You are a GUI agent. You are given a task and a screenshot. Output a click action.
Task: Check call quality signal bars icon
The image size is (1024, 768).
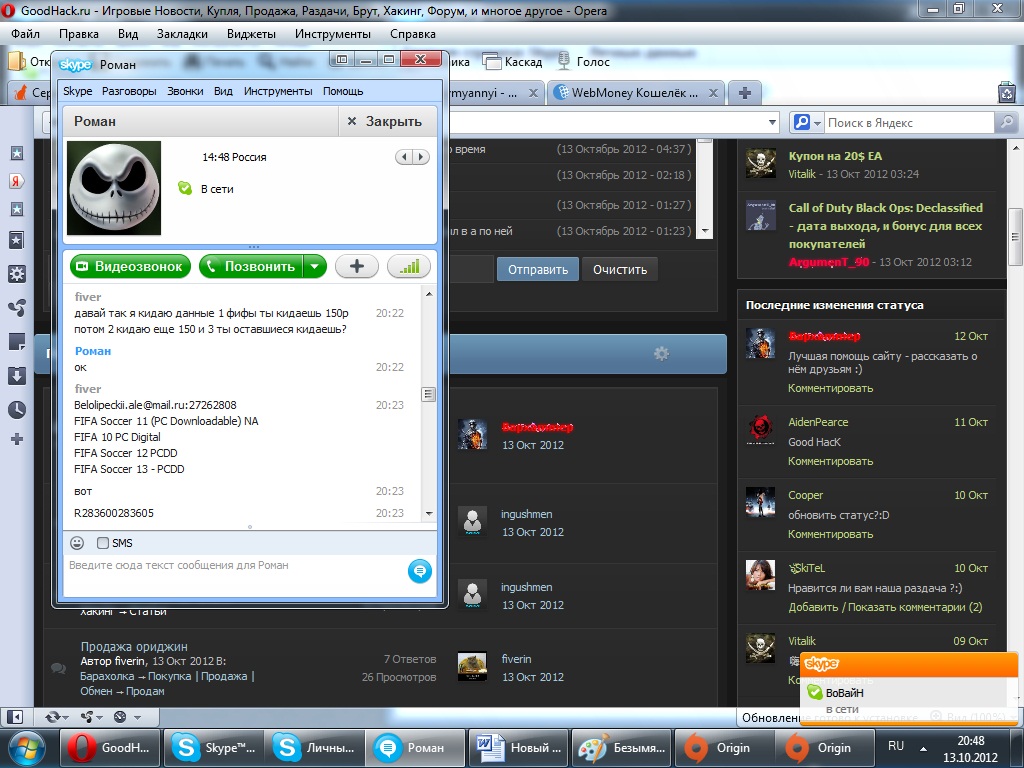[409, 266]
